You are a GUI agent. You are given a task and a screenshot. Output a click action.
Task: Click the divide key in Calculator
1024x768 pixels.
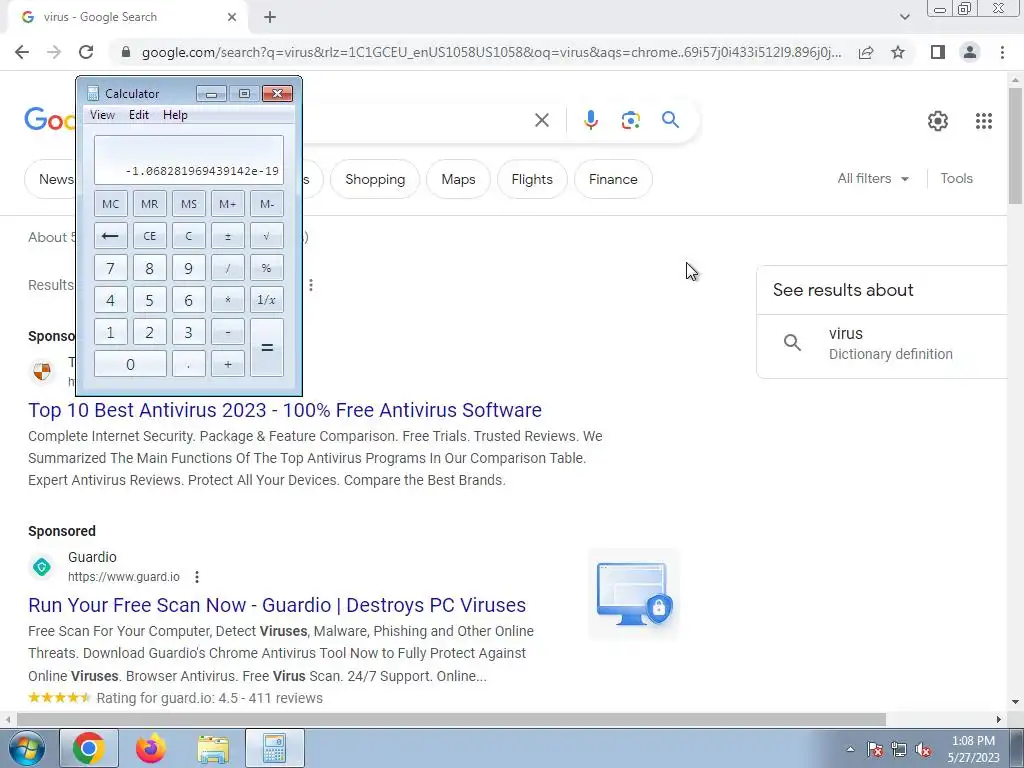[x=228, y=268]
